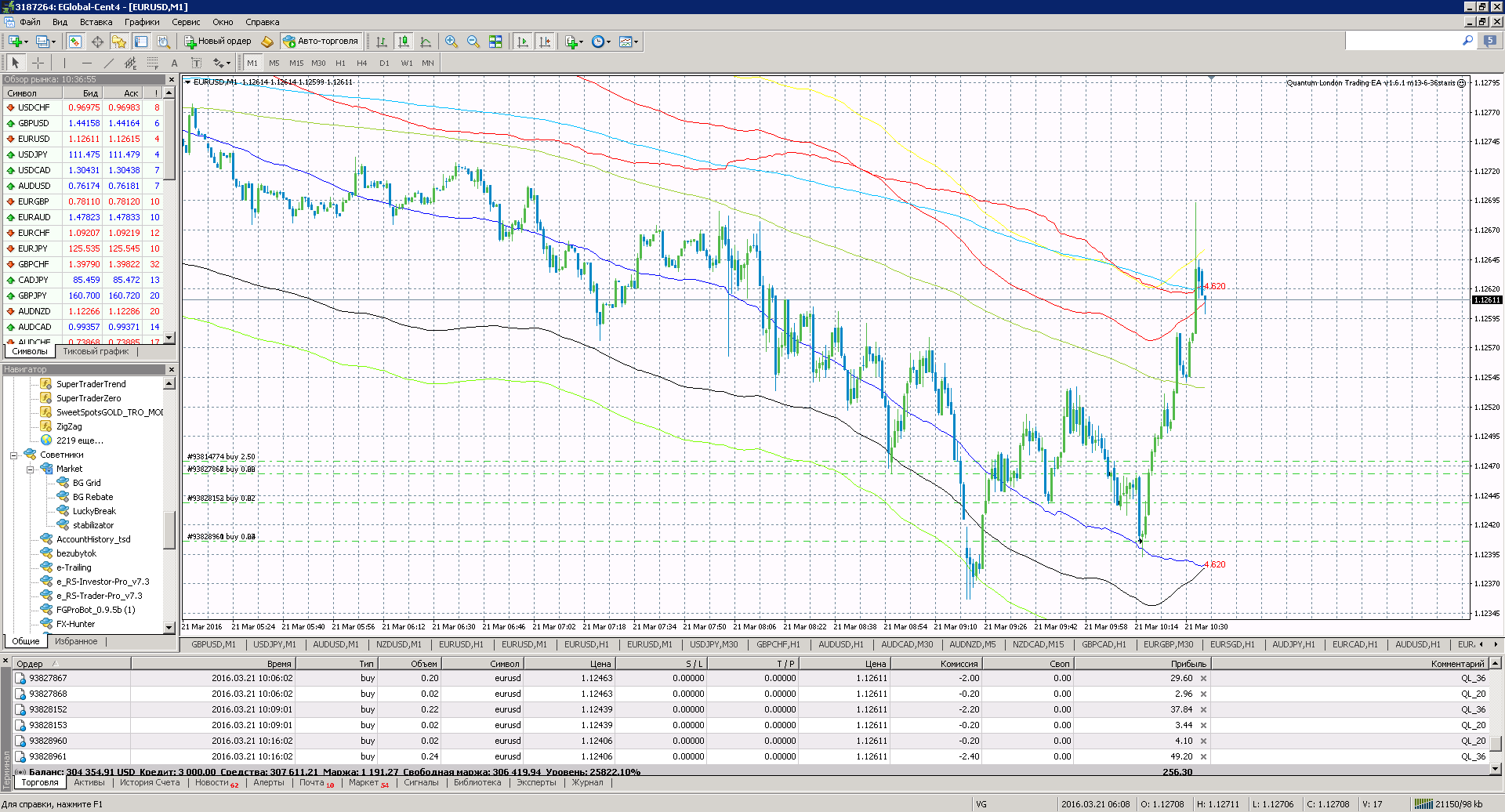Toggle the Market Watch panel icon
The image size is (1505, 812).
pos(75,42)
